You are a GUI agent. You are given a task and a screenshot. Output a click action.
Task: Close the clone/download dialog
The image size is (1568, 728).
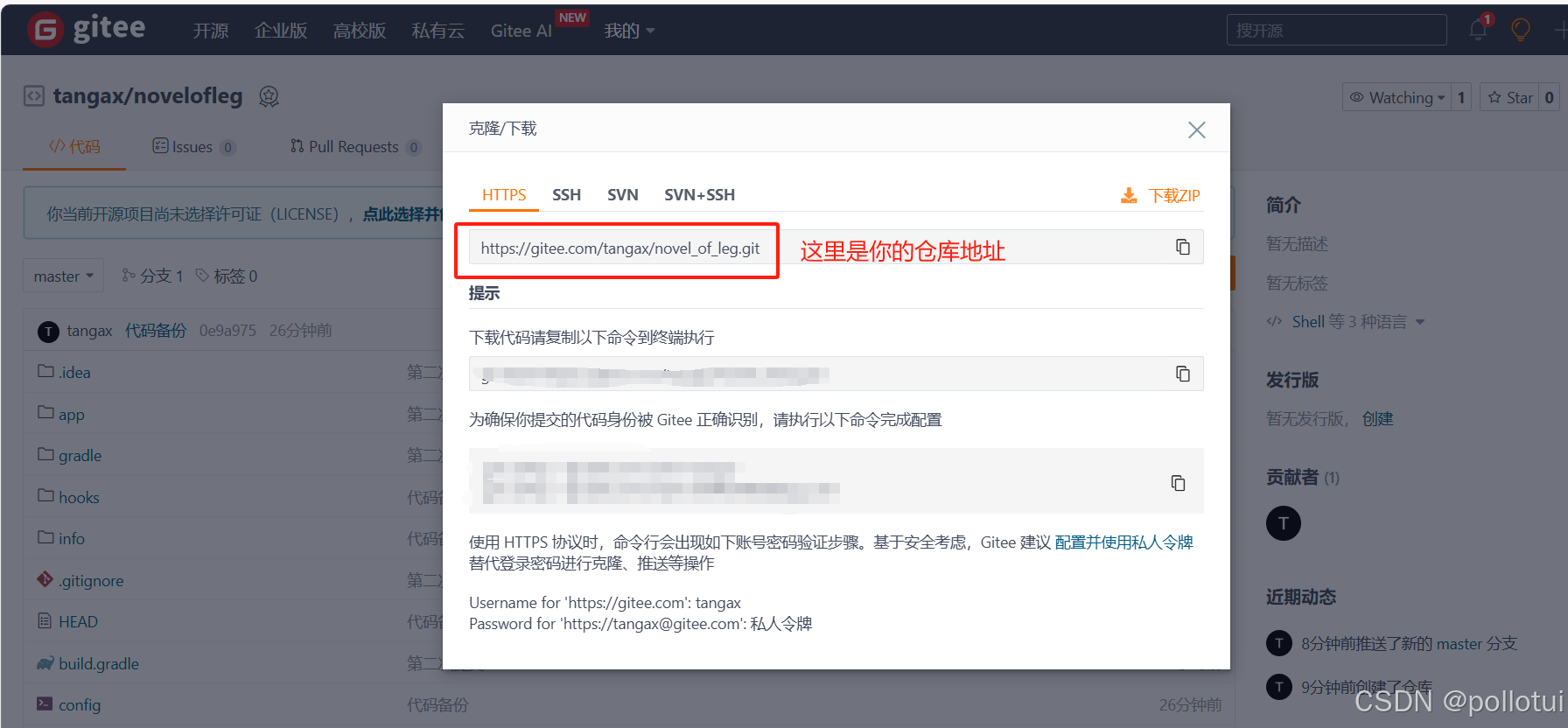click(1196, 129)
